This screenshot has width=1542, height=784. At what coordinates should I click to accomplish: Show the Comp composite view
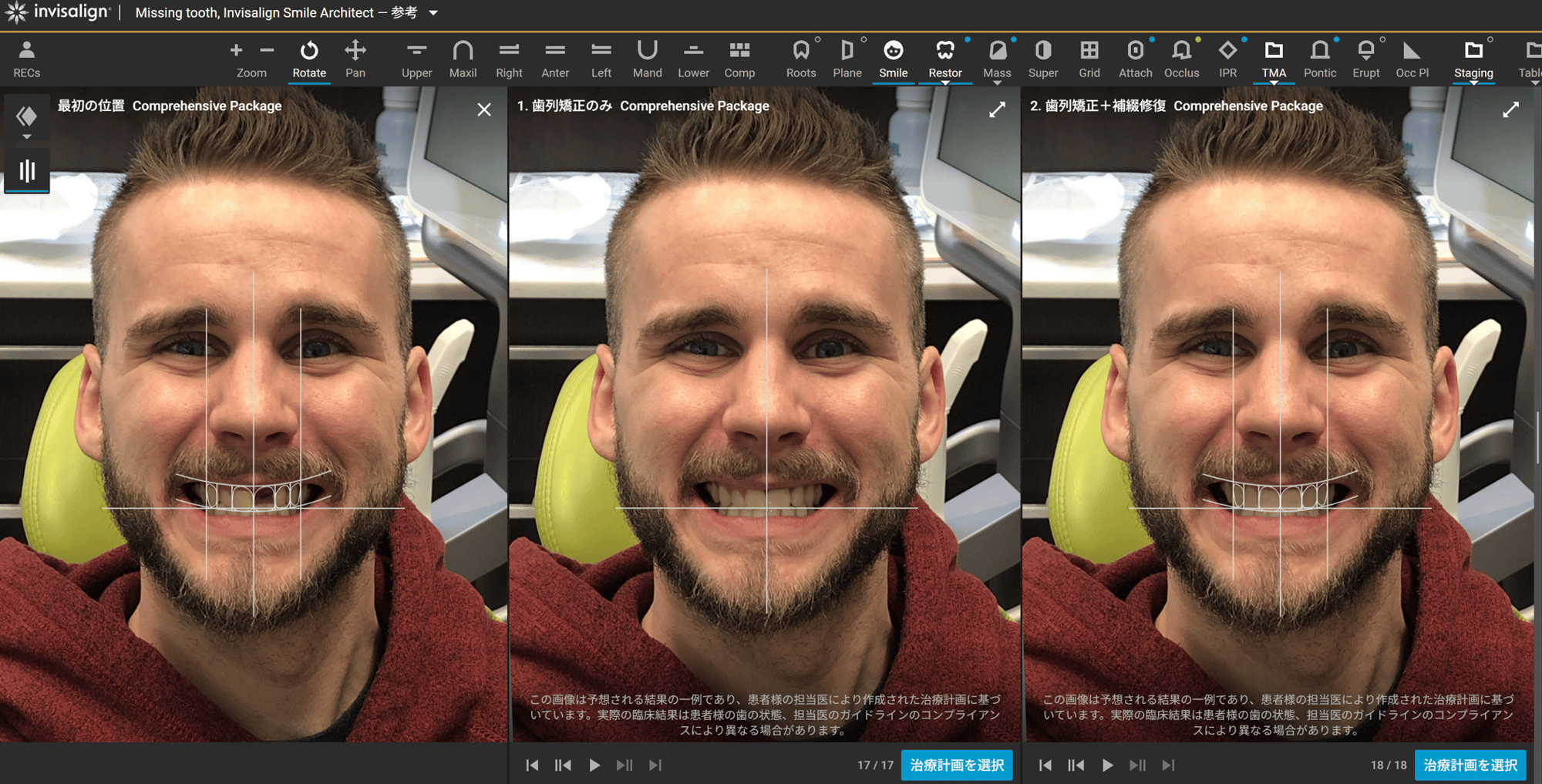click(x=739, y=59)
